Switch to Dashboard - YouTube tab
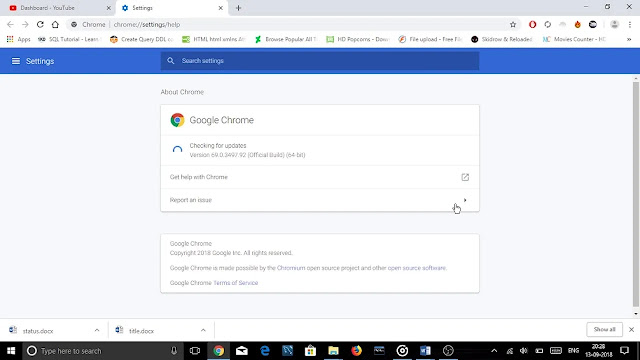Screen dimensions: 640x360 (x=57, y=8)
